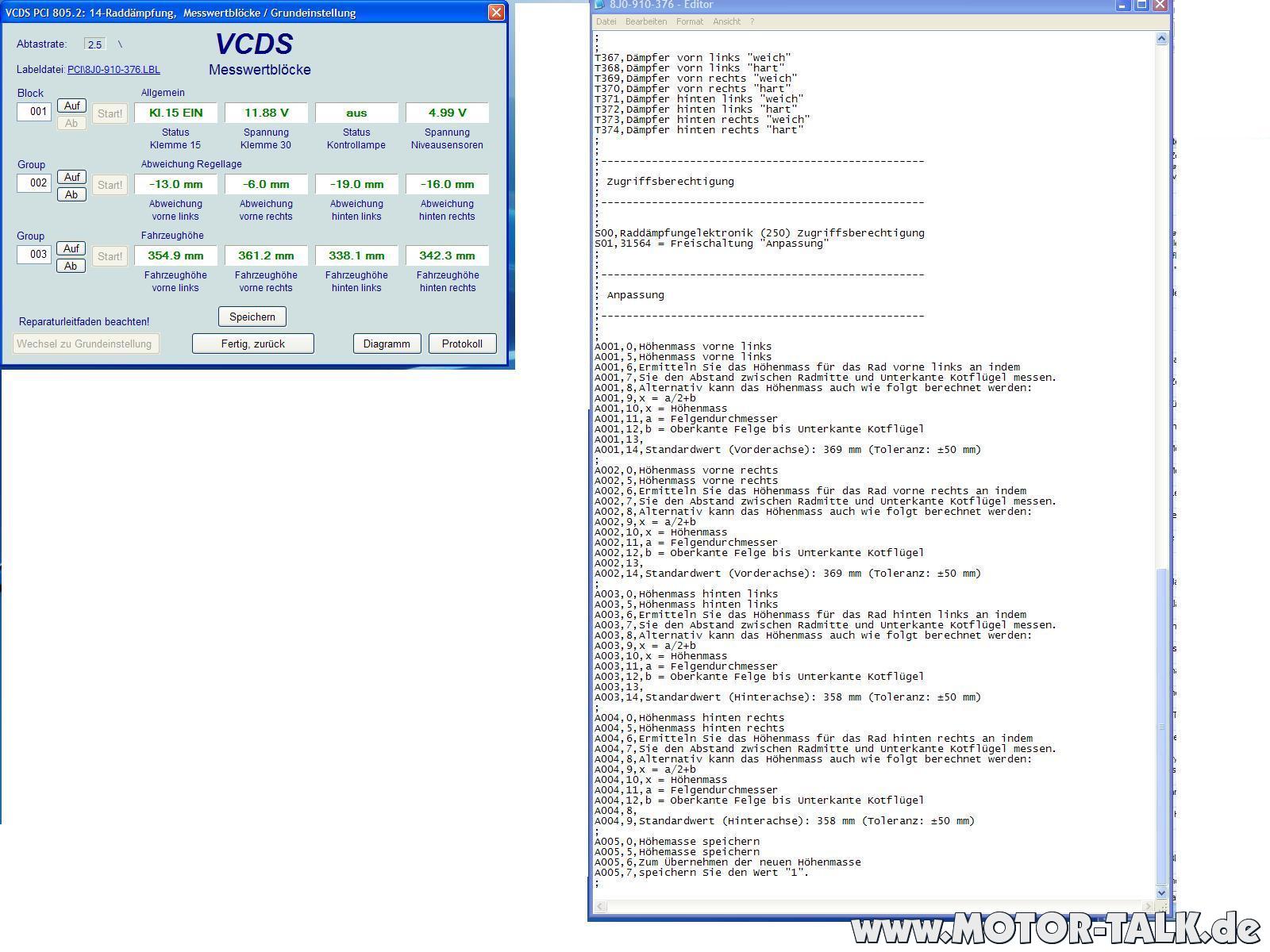The height and width of the screenshot is (952, 1270).
Task: Select the Kontrollampe 'aus' value
Action: [356, 113]
